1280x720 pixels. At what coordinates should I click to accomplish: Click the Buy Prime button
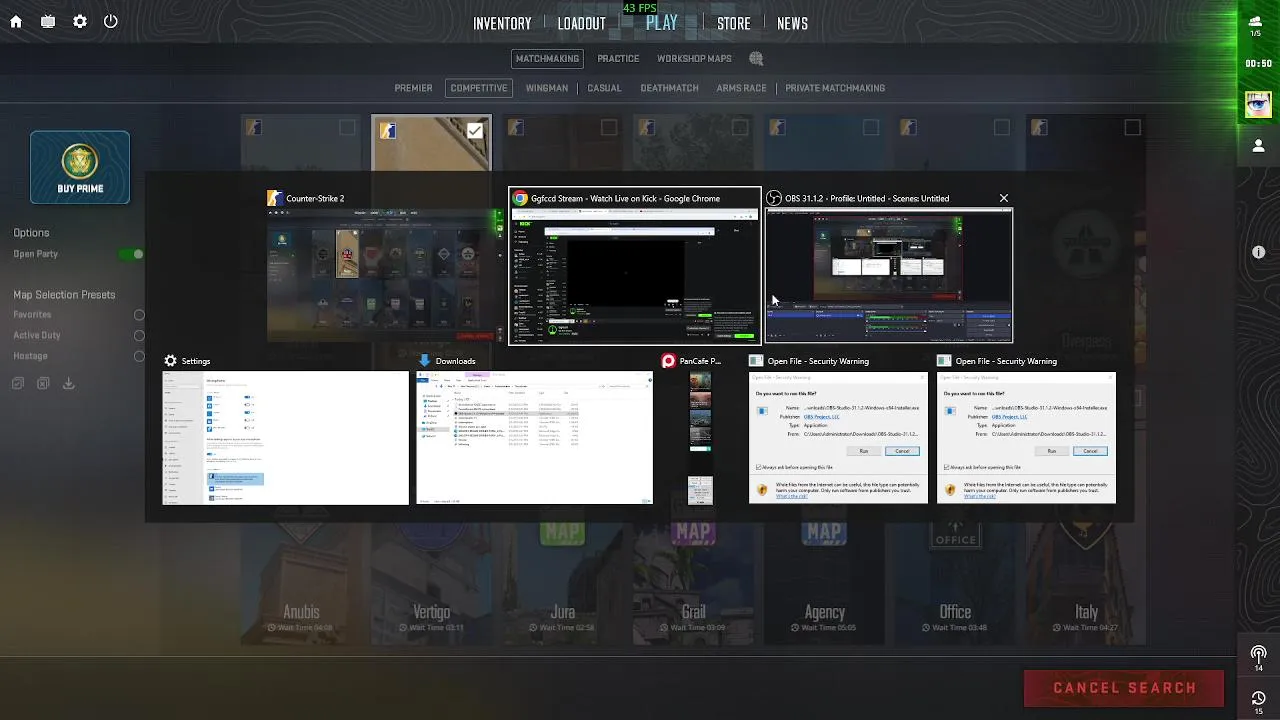[x=80, y=167]
